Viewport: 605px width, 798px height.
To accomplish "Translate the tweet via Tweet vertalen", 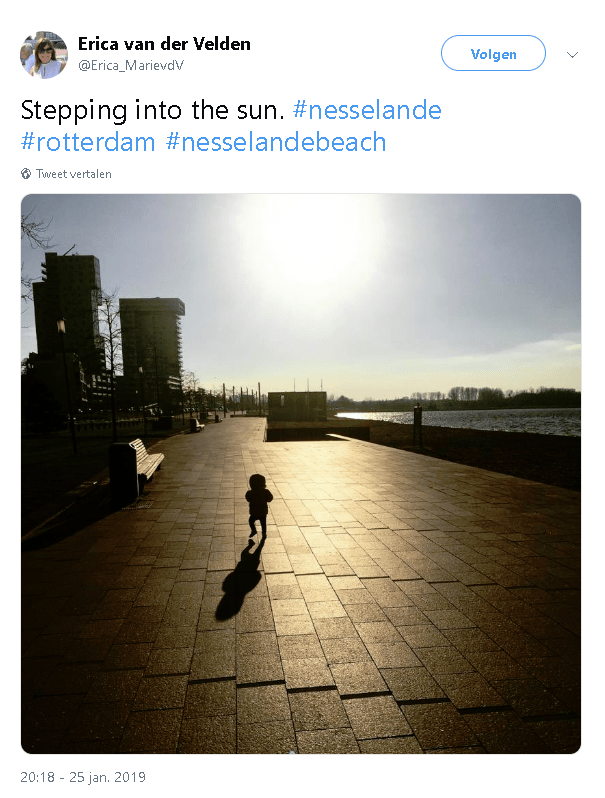I will tap(74, 174).
